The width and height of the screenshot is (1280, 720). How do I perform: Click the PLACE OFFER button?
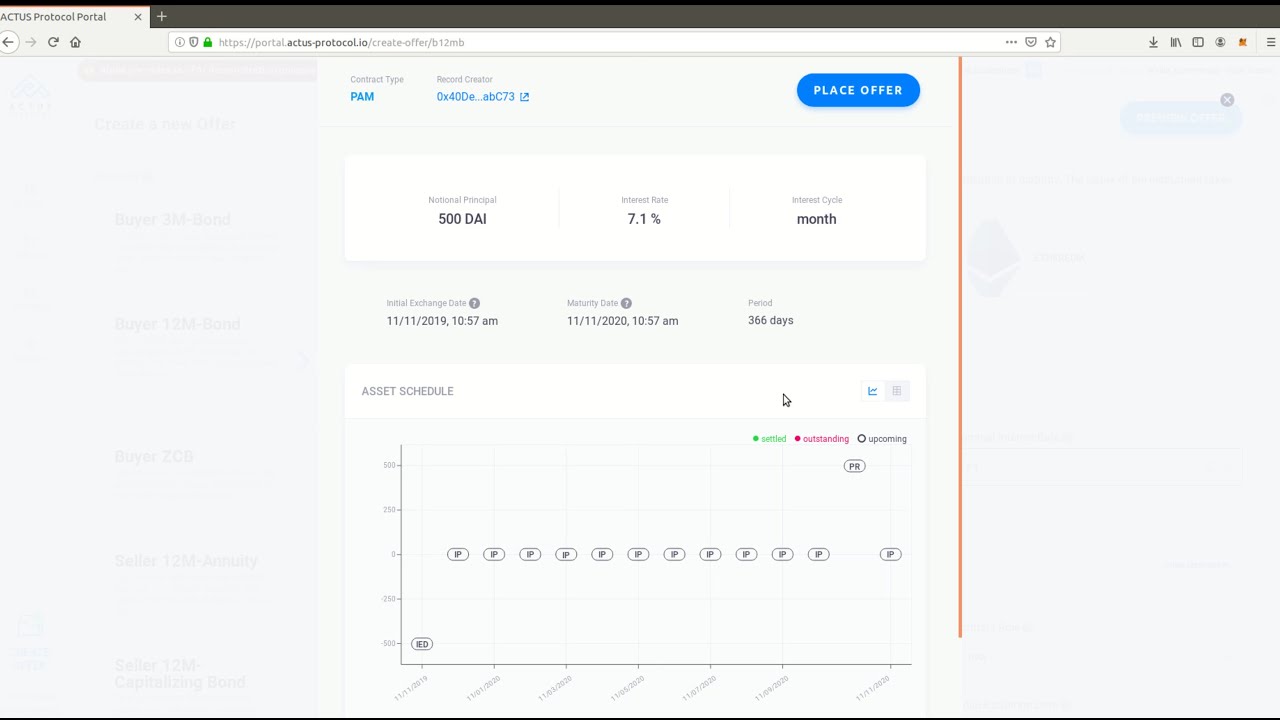[858, 90]
